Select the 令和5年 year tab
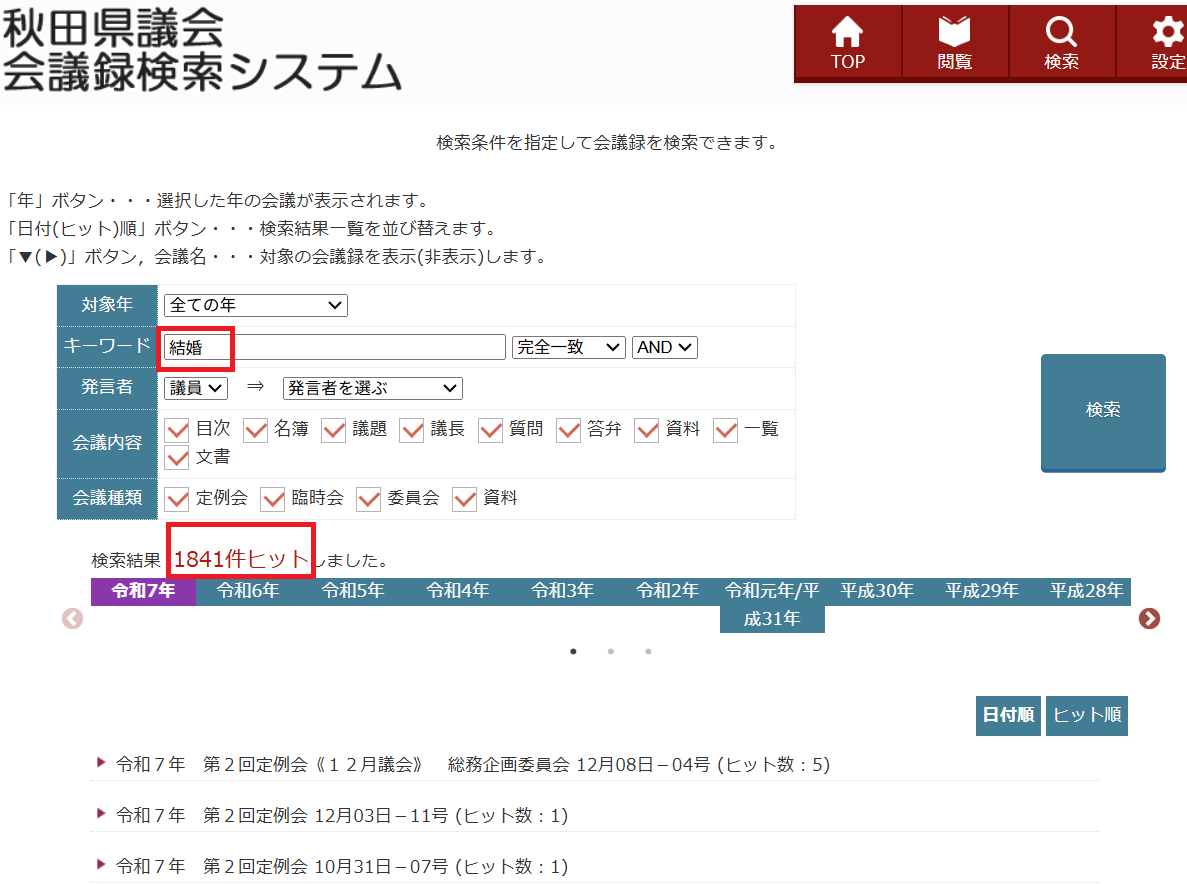This screenshot has width=1187, height=884. [x=353, y=591]
